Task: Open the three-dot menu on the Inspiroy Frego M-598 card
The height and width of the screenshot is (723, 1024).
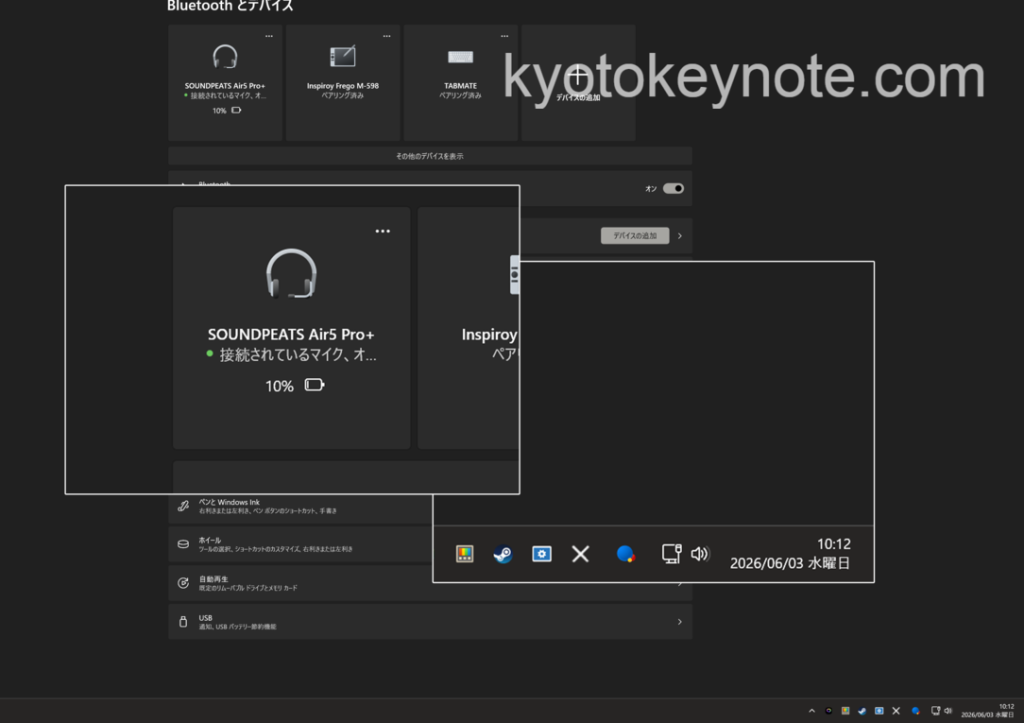Action: pyautogui.click(x=387, y=36)
